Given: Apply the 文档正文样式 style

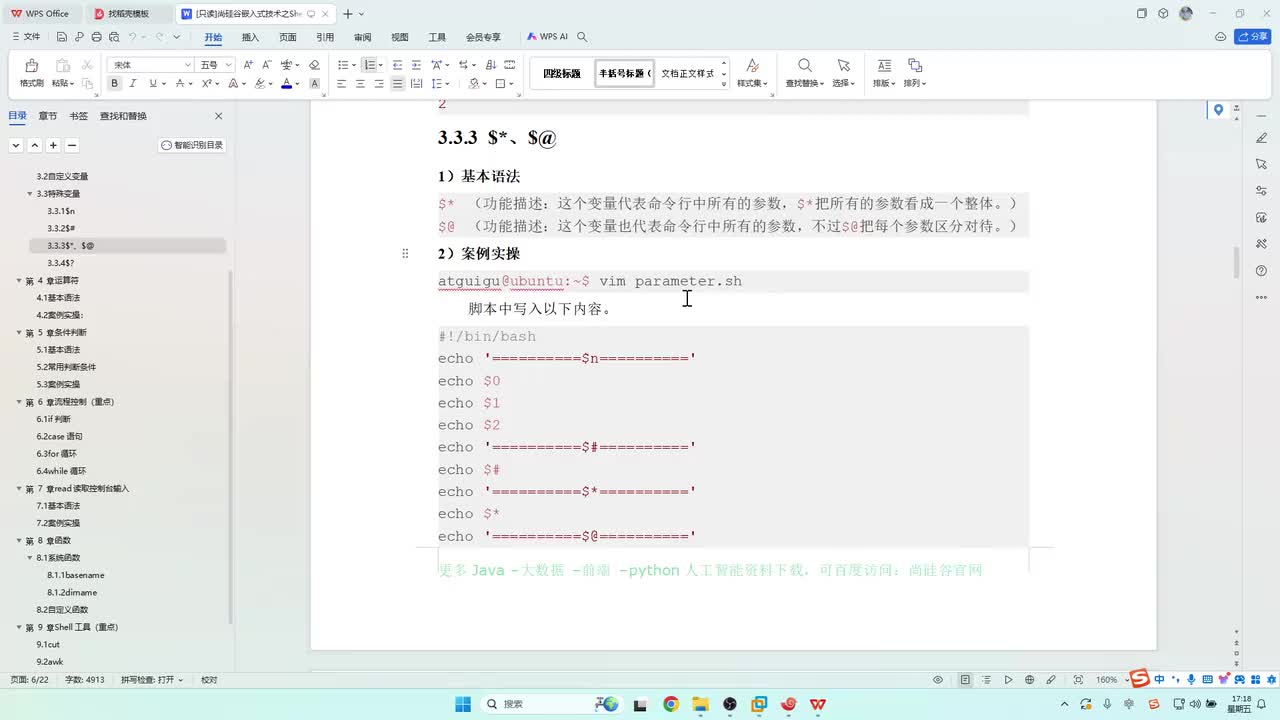Looking at the screenshot, I should click(687, 73).
